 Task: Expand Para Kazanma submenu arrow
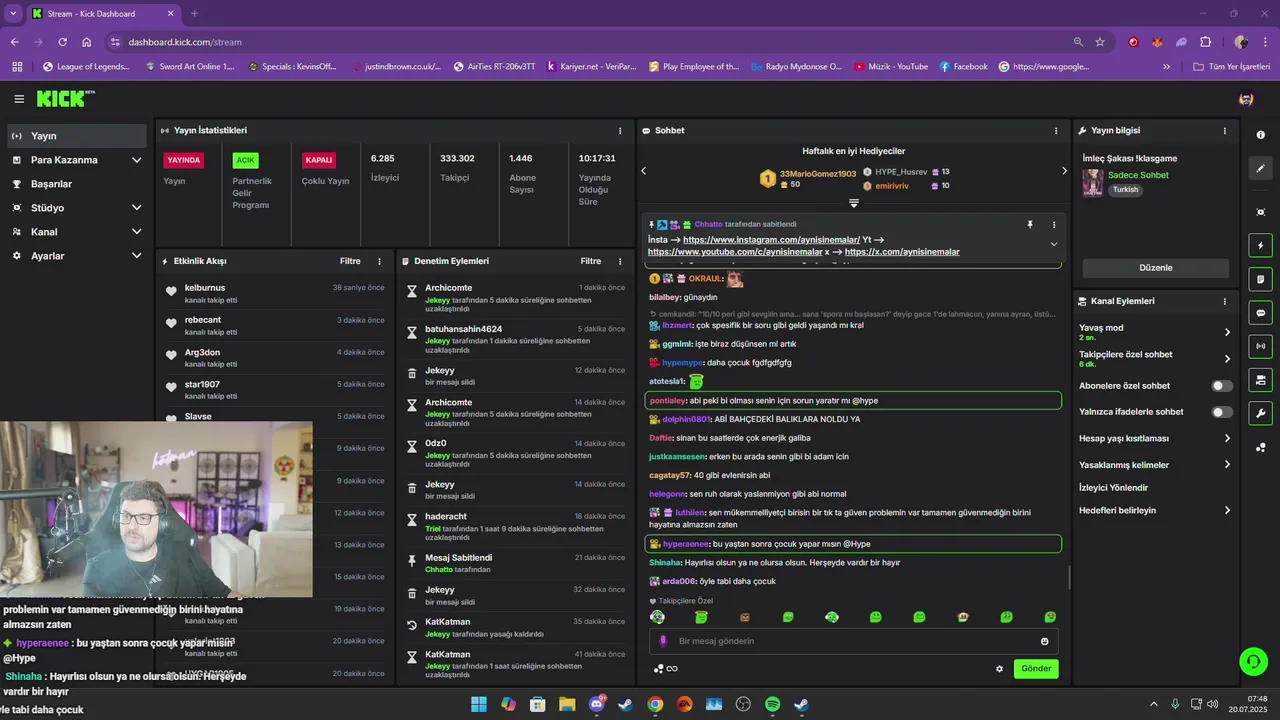point(136,160)
